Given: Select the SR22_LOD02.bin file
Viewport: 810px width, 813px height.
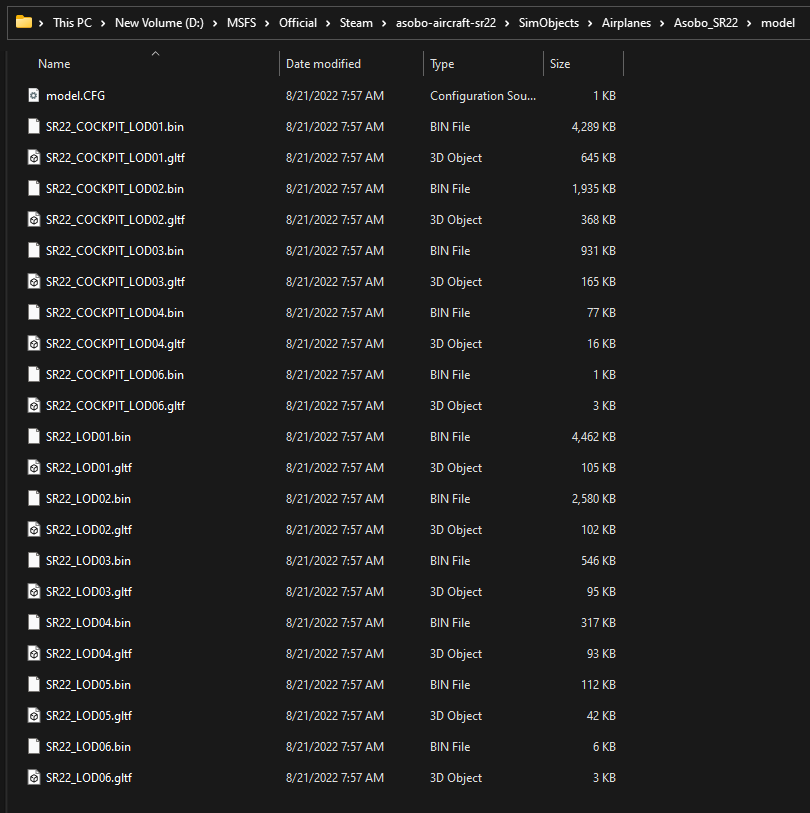Looking at the screenshot, I should [88, 499].
